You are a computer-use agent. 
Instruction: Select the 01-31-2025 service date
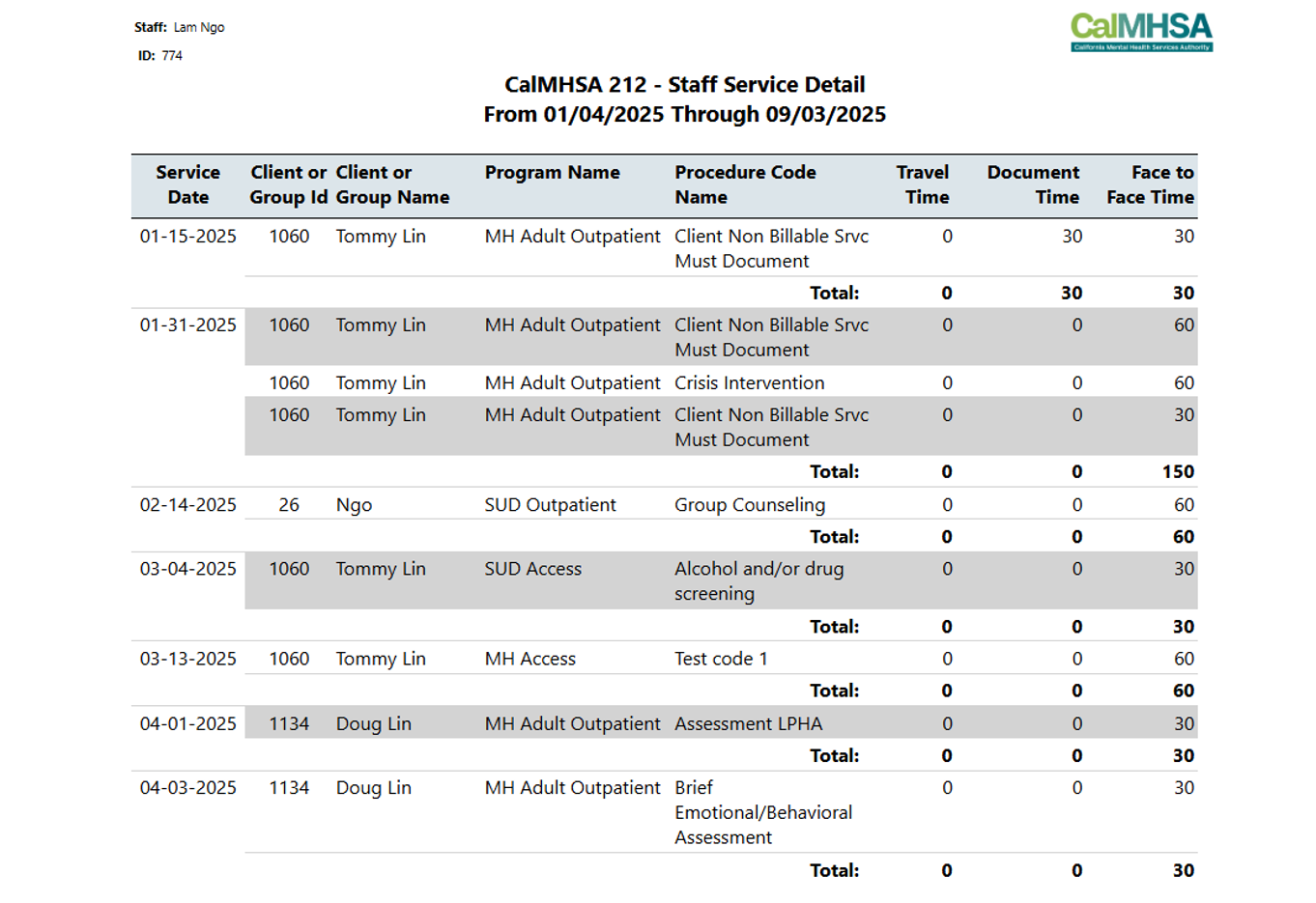click(188, 325)
